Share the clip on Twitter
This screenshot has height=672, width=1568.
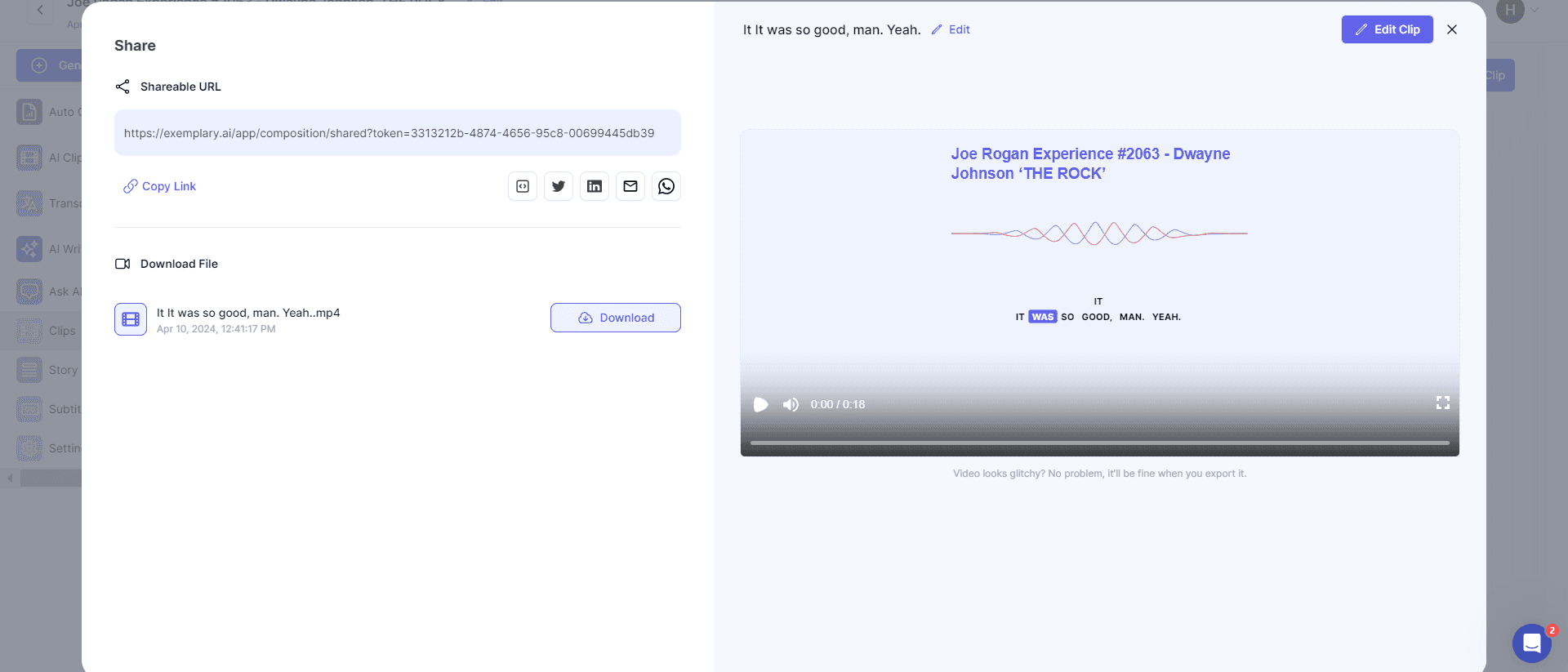559,186
